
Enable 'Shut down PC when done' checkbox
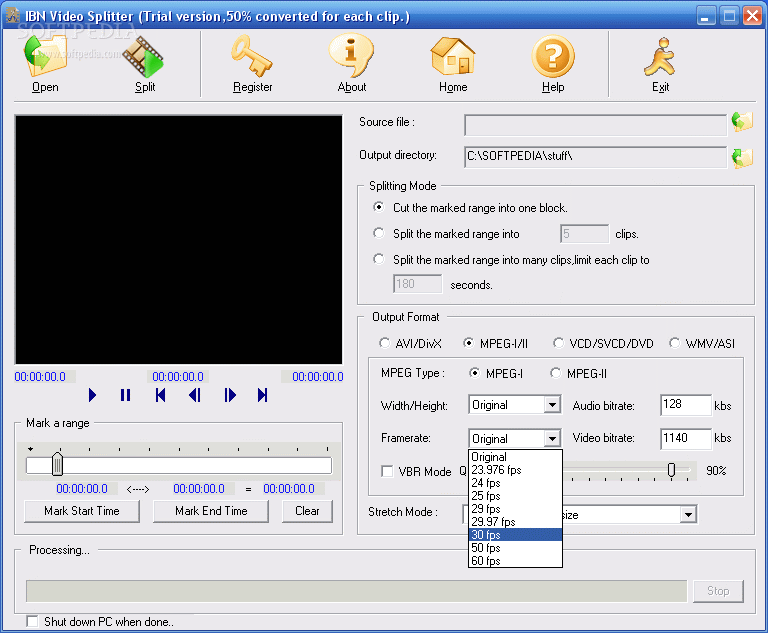coord(32,621)
